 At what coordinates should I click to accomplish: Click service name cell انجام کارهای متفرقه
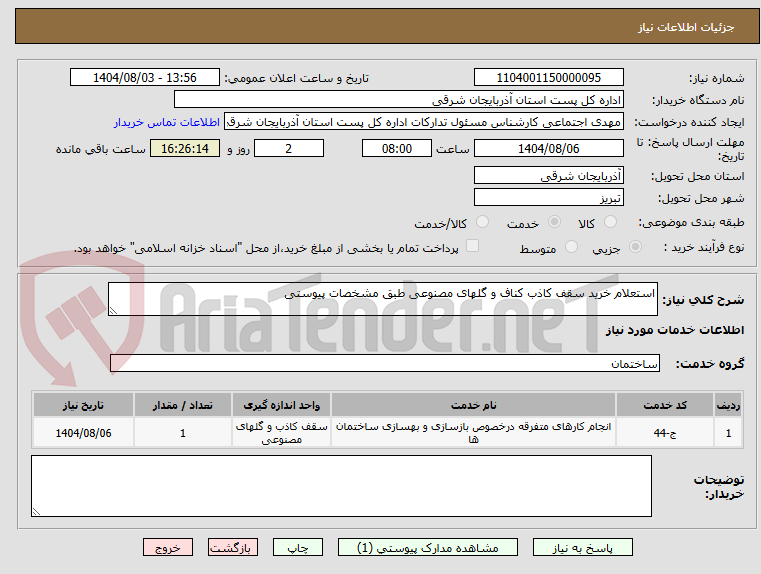coord(473,433)
